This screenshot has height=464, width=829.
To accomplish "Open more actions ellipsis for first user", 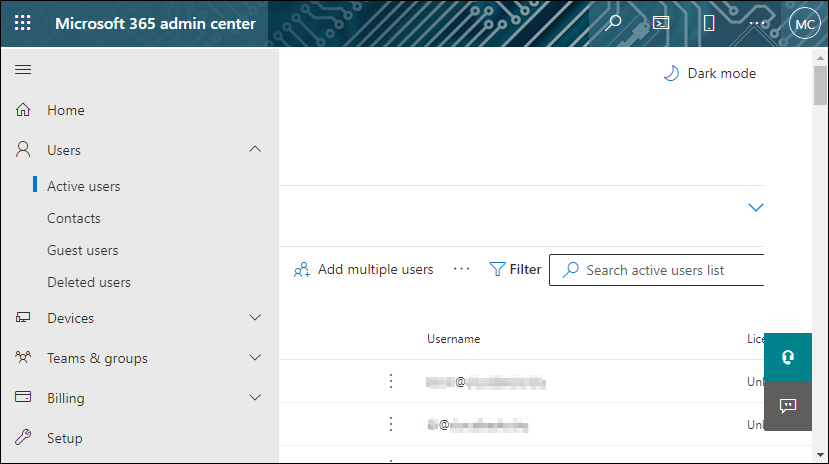I will 391,381.
